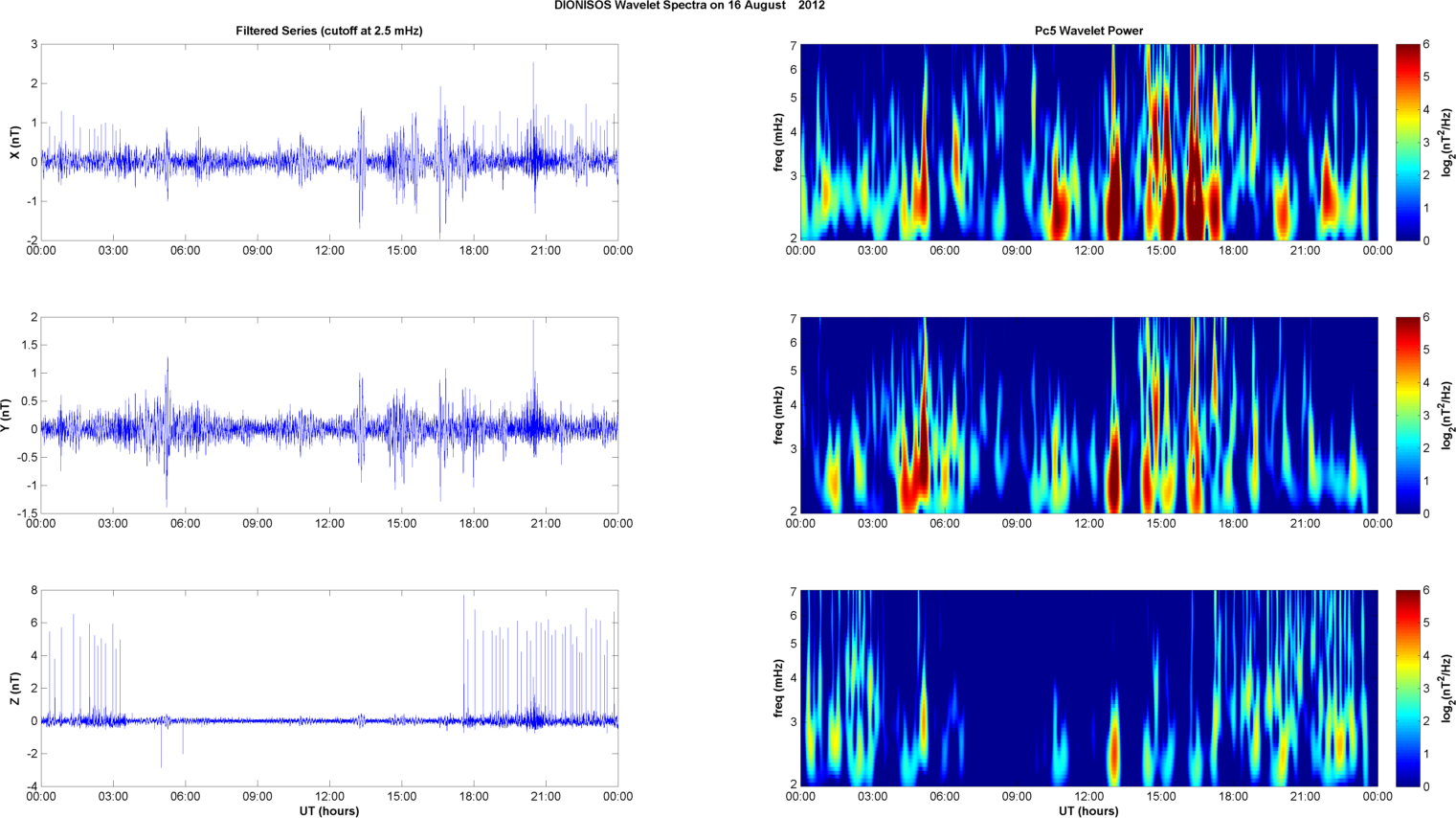The height and width of the screenshot is (818, 1456).
Task: Select the 'Pc5 Wavelet Power' heading
Action: point(1088,31)
